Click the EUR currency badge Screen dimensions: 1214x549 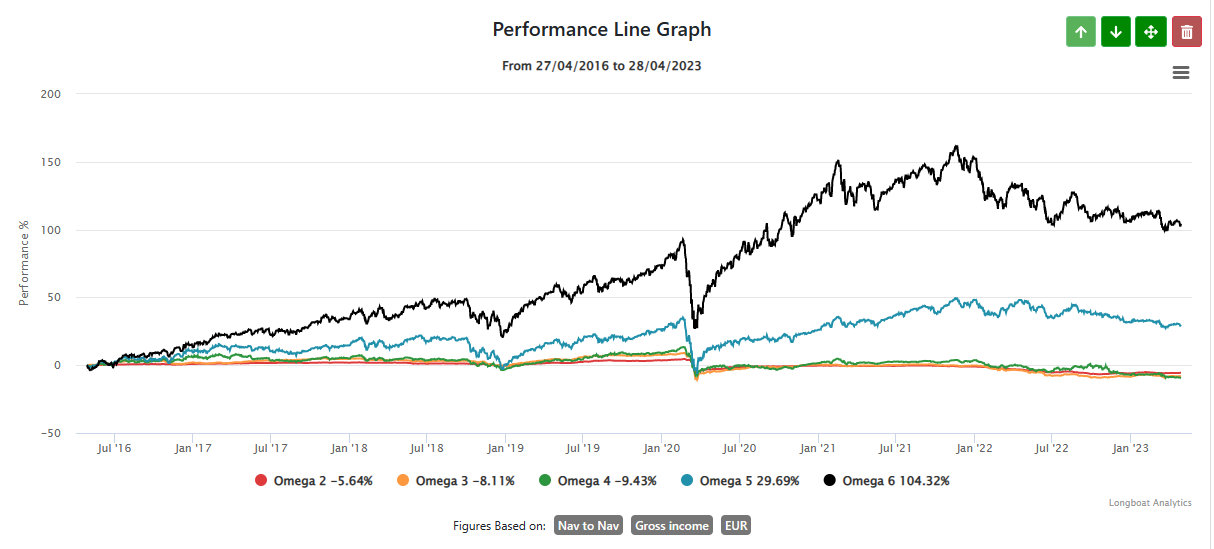(x=736, y=526)
